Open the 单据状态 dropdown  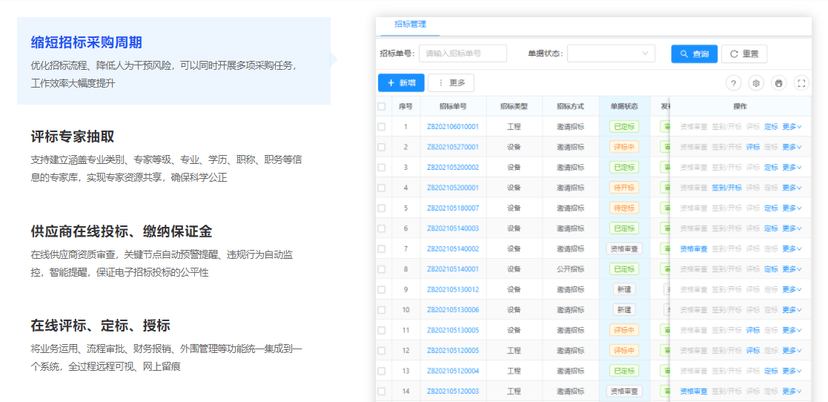click(611, 53)
